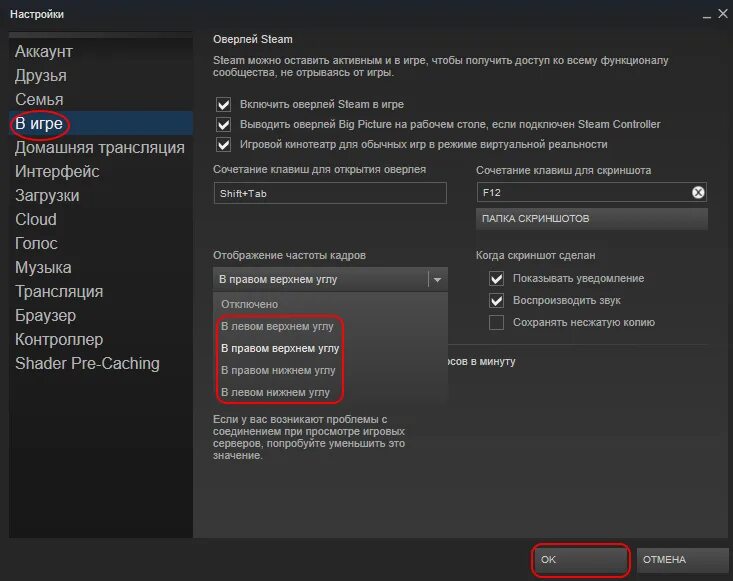The height and width of the screenshot is (581, 733).
Task: Open the Музыка section
Action: point(101,267)
